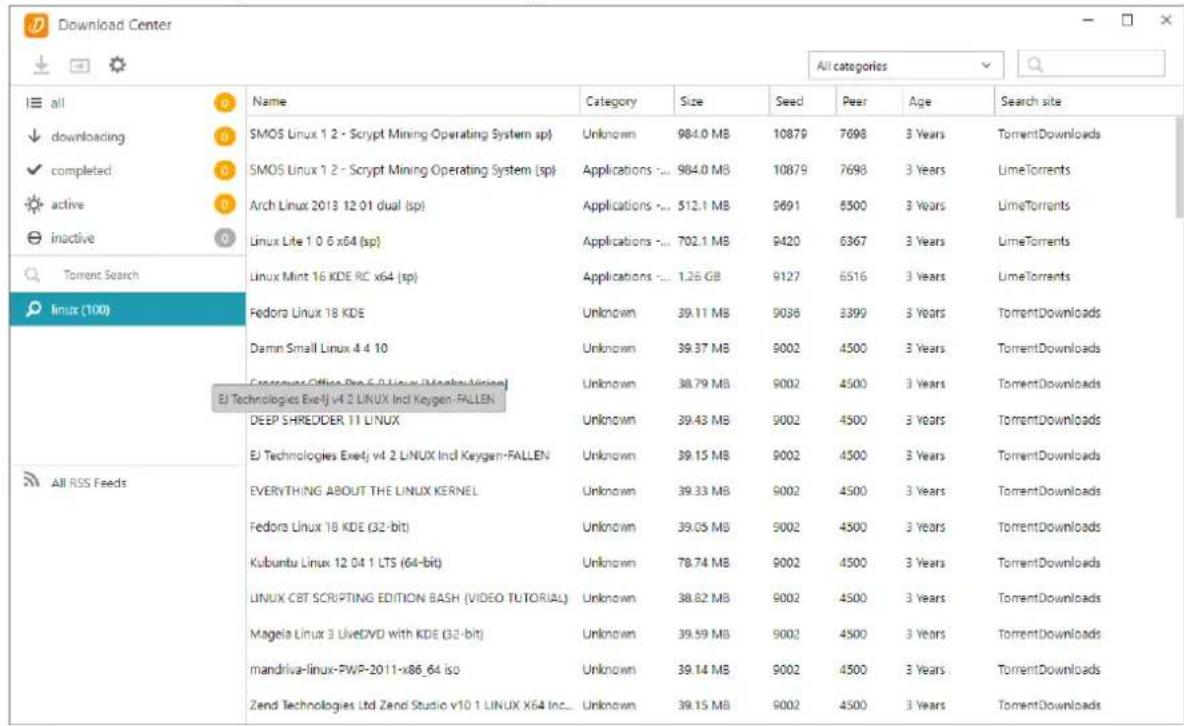Click the 3399 peer value
This screenshot has width=1184, height=726.
pos(853,312)
